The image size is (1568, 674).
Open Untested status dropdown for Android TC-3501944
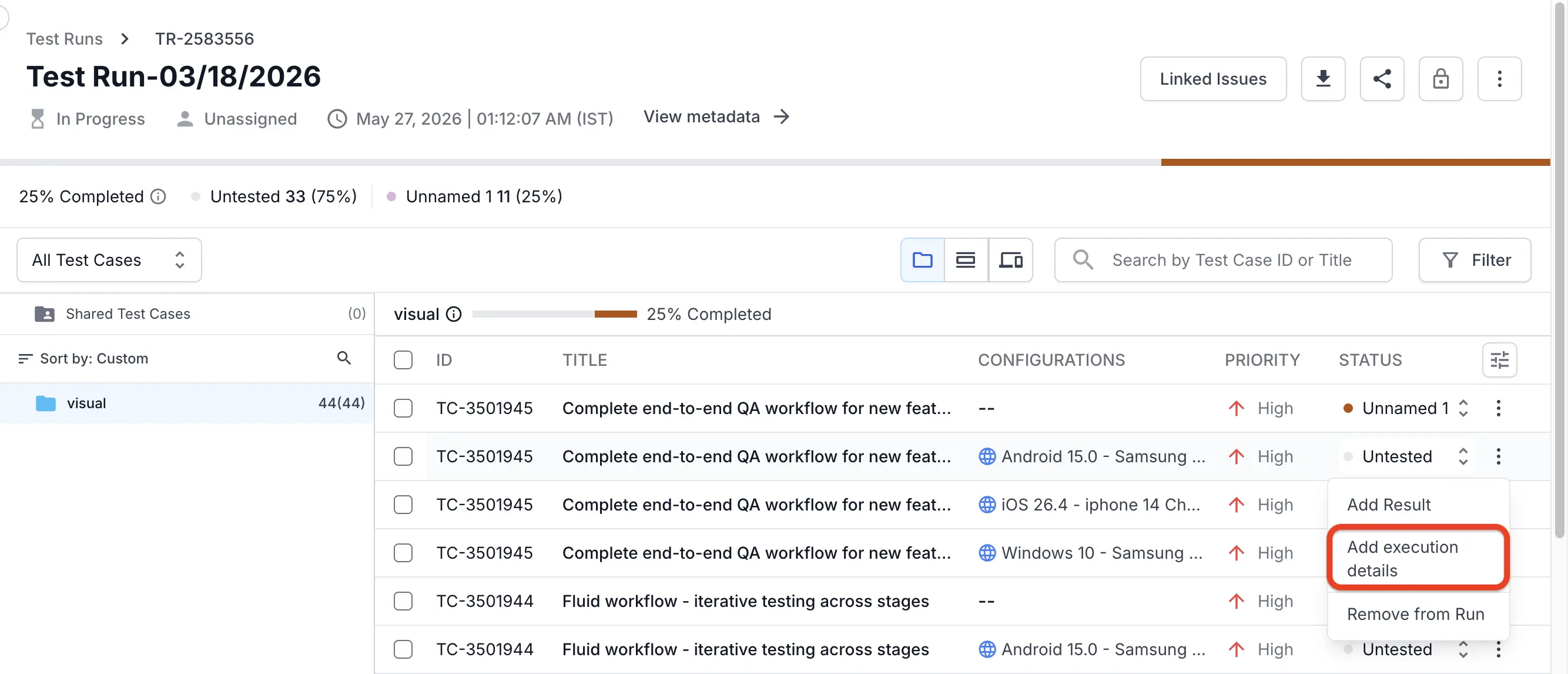point(1406,649)
